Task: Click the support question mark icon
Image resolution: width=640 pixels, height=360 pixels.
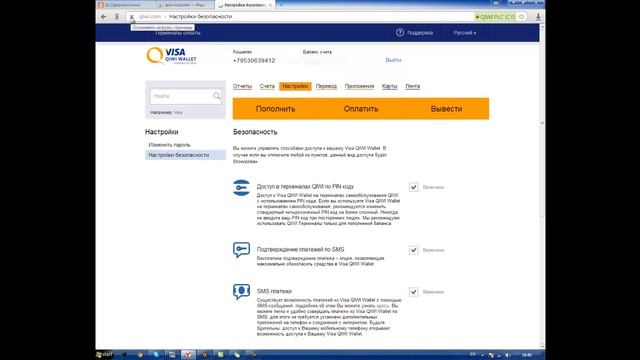Action: point(400,32)
